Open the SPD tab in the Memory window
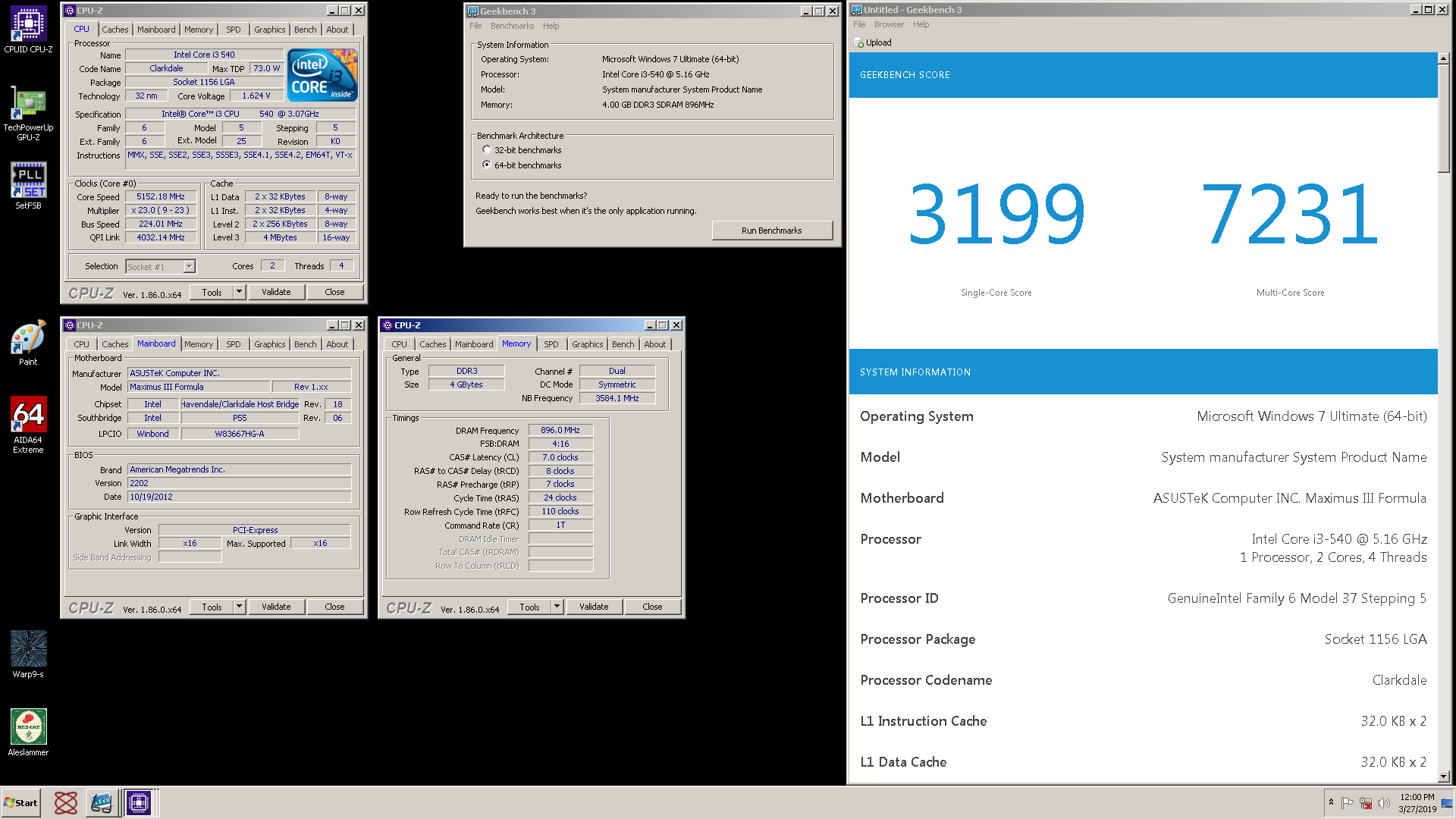The height and width of the screenshot is (819, 1456). coord(551,344)
